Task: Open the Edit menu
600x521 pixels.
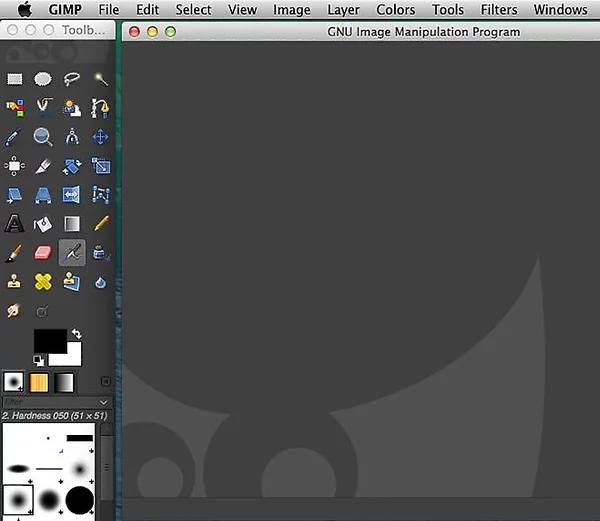Action: point(147,10)
